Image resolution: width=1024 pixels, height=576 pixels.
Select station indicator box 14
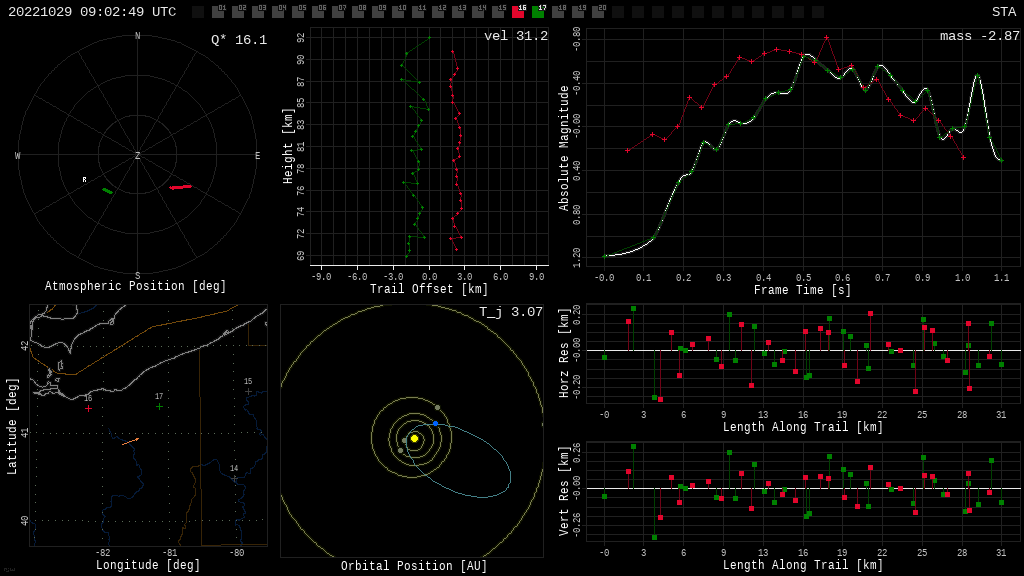point(478,11)
